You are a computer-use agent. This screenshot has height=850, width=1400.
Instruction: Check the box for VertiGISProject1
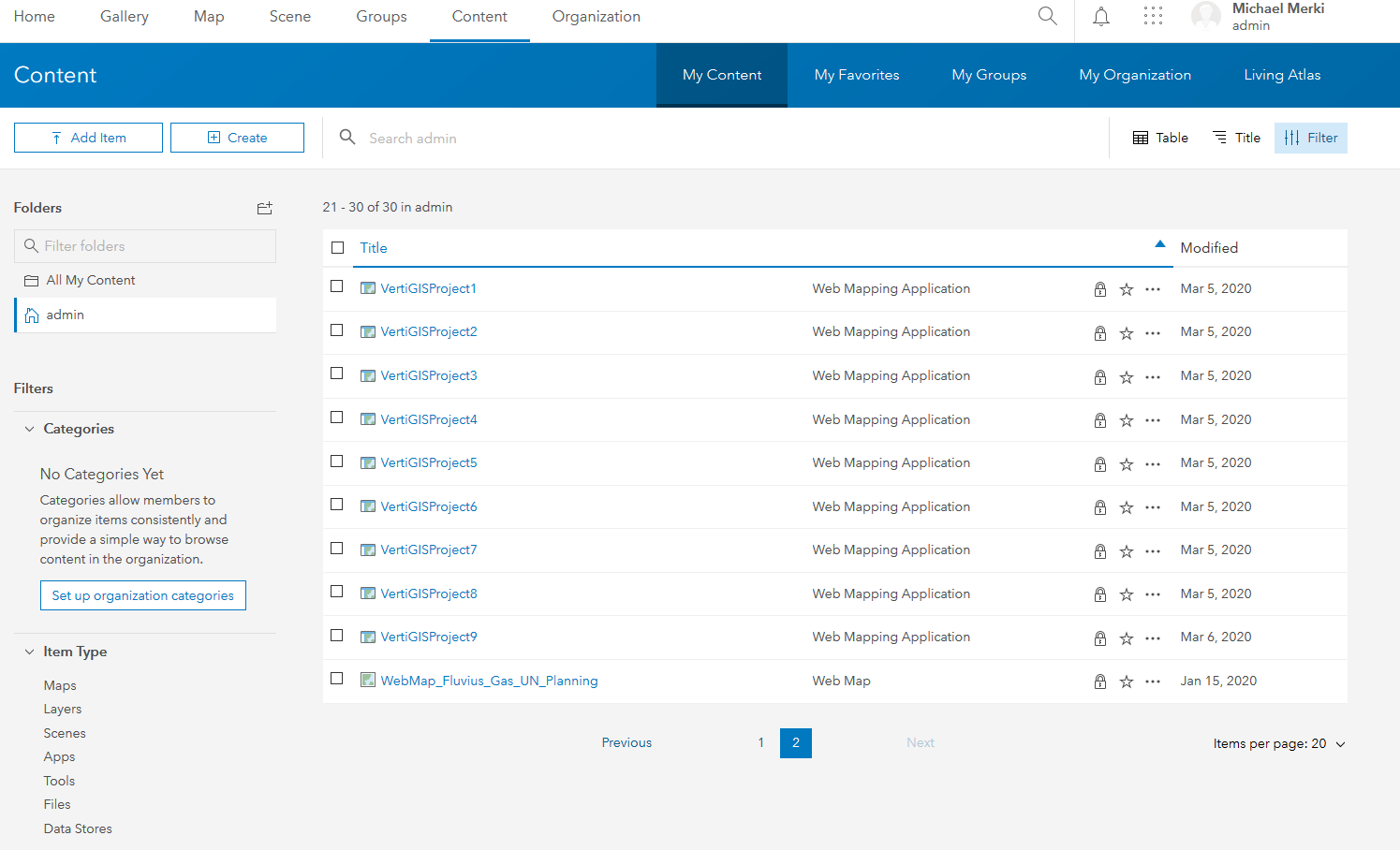pyautogui.click(x=337, y=286)
